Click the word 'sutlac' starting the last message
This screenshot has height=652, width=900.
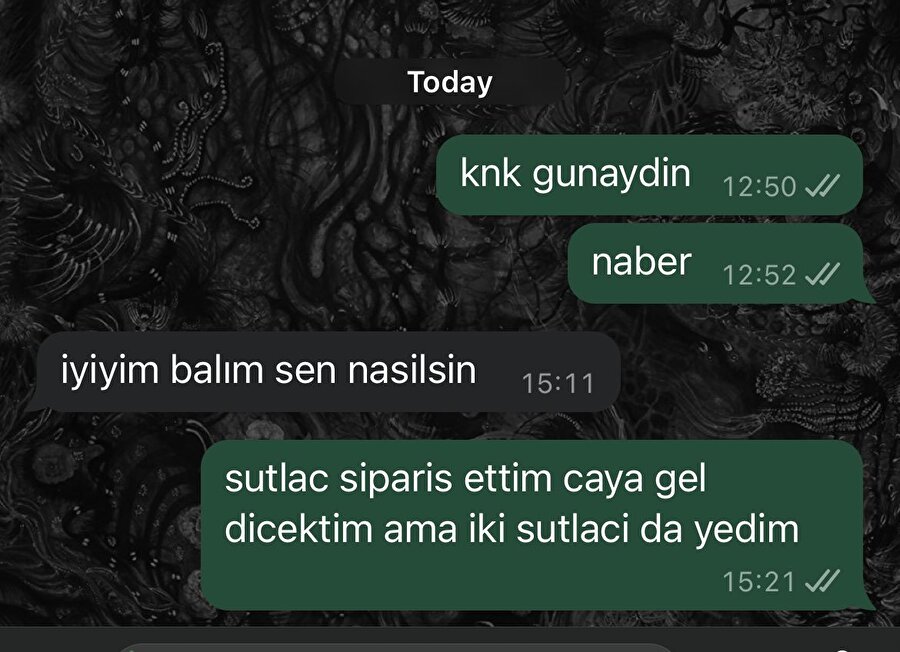[276, 479]
